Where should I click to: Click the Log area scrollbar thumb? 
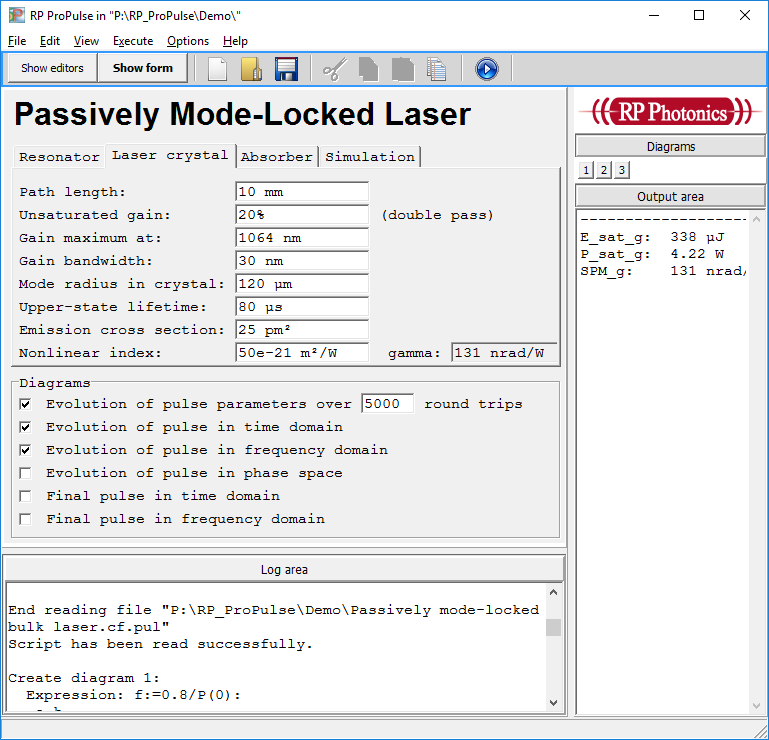click(x=554, y=628)
